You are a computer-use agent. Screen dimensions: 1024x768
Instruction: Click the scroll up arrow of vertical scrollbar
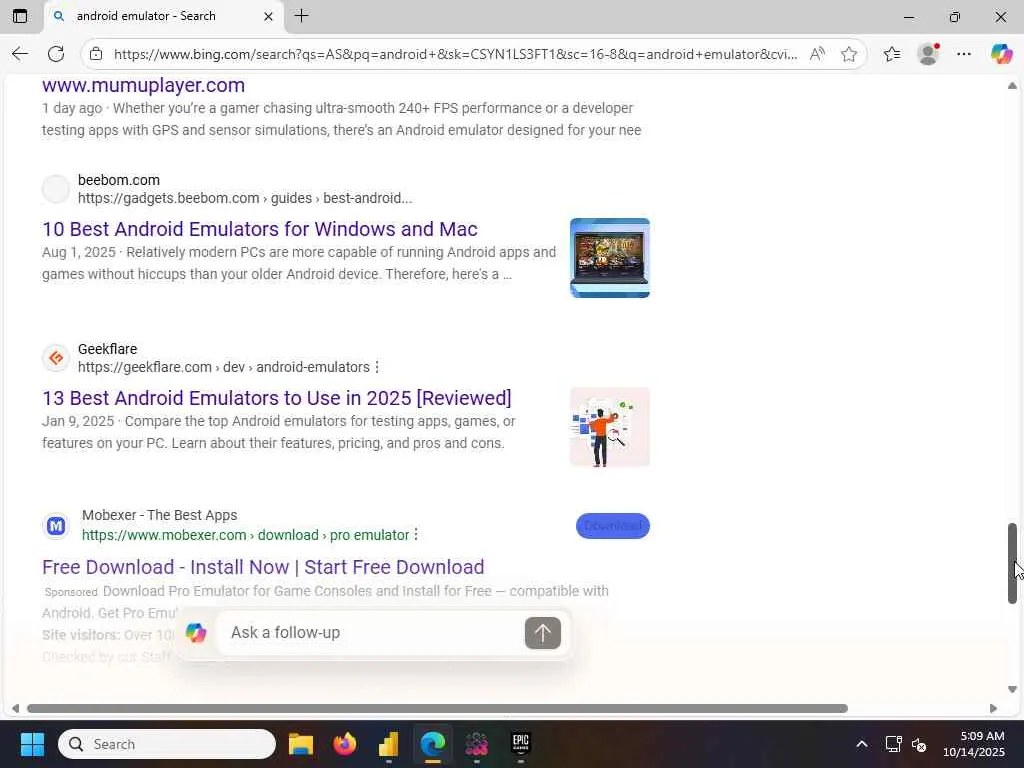click(x=1012, y=86)
